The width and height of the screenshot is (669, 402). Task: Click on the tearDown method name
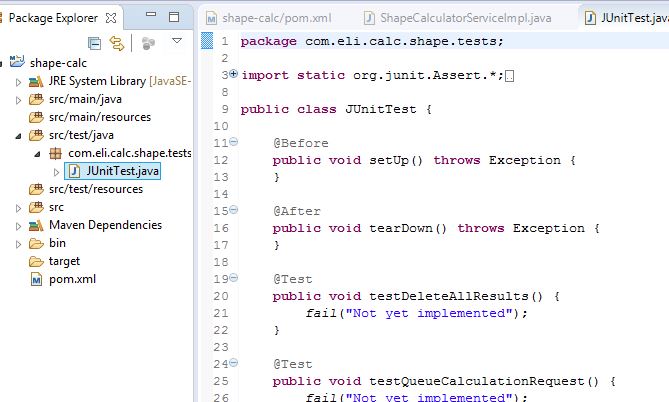[401, 228]
